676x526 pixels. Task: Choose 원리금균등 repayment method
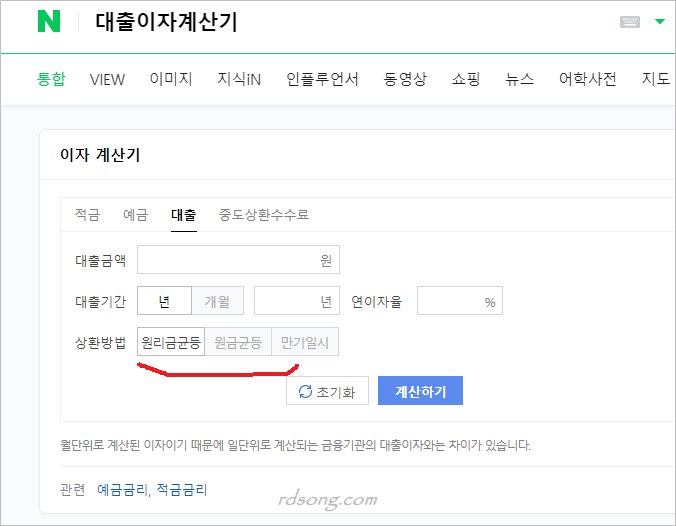coord(171,343)
